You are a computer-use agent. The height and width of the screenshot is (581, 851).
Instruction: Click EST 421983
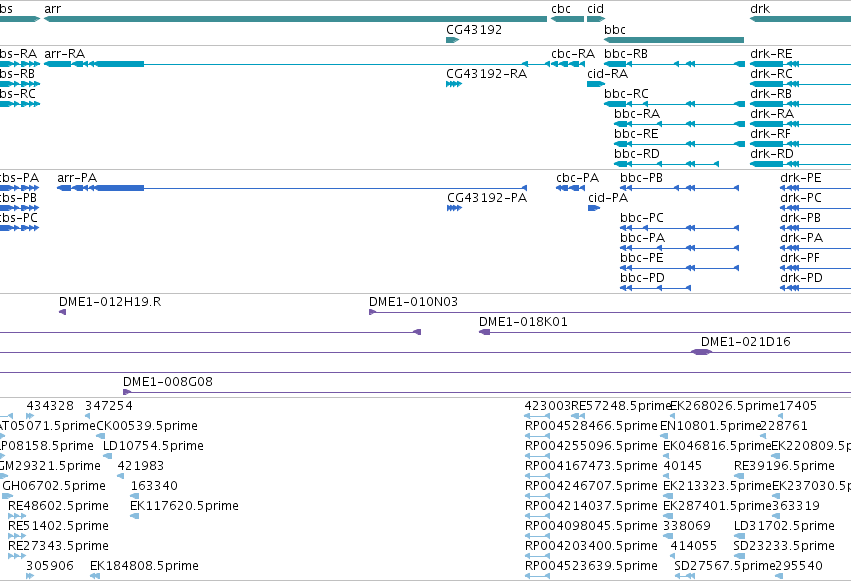coord(120,476)
